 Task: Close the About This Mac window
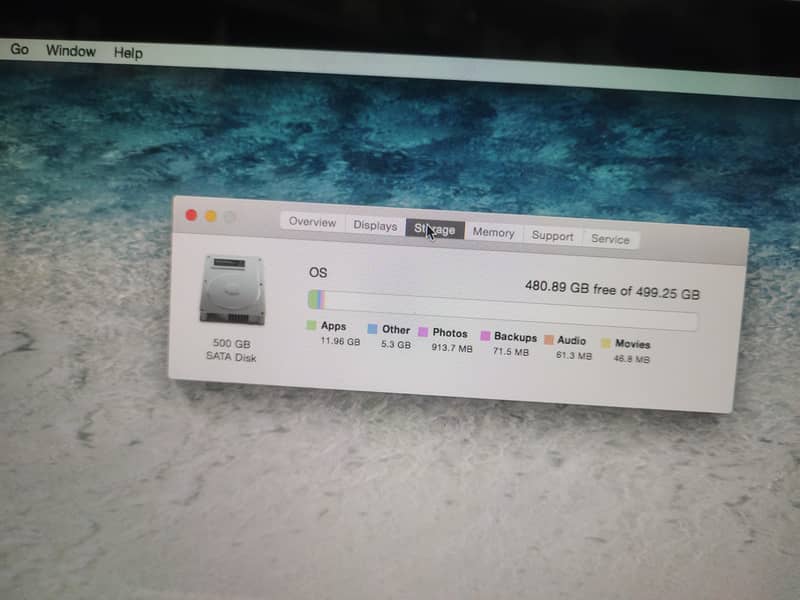[191, 215]
